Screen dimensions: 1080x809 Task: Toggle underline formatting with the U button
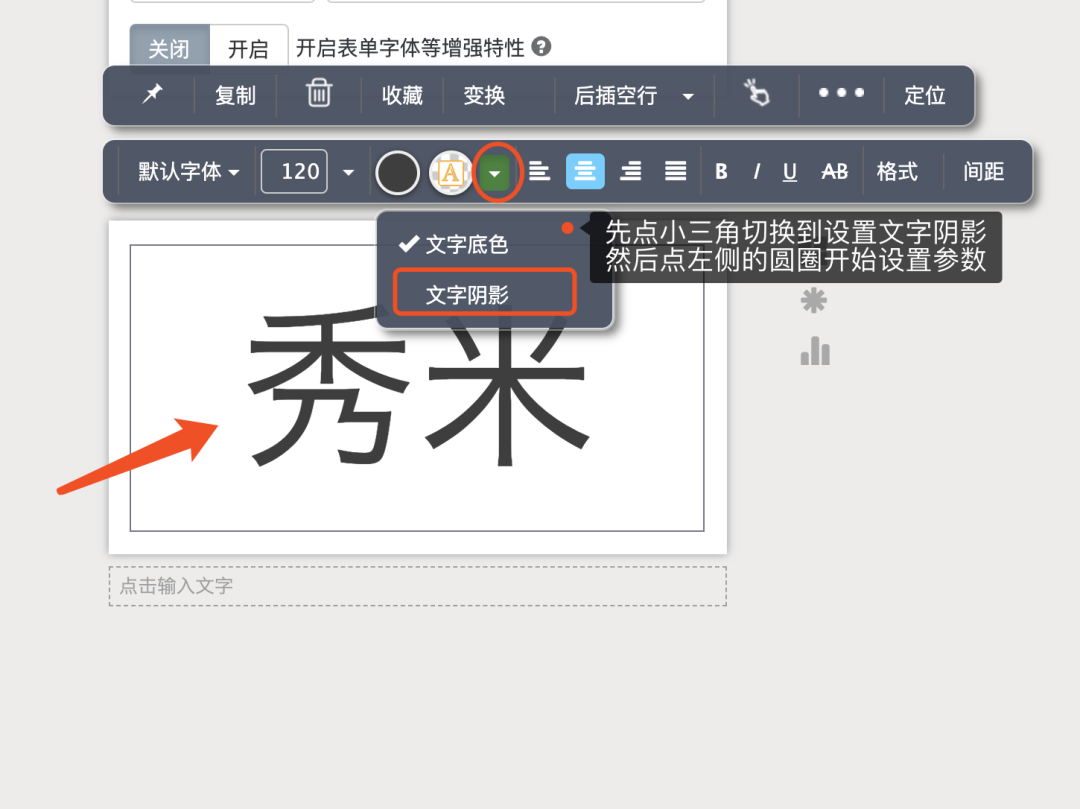[x=789, y=171]
